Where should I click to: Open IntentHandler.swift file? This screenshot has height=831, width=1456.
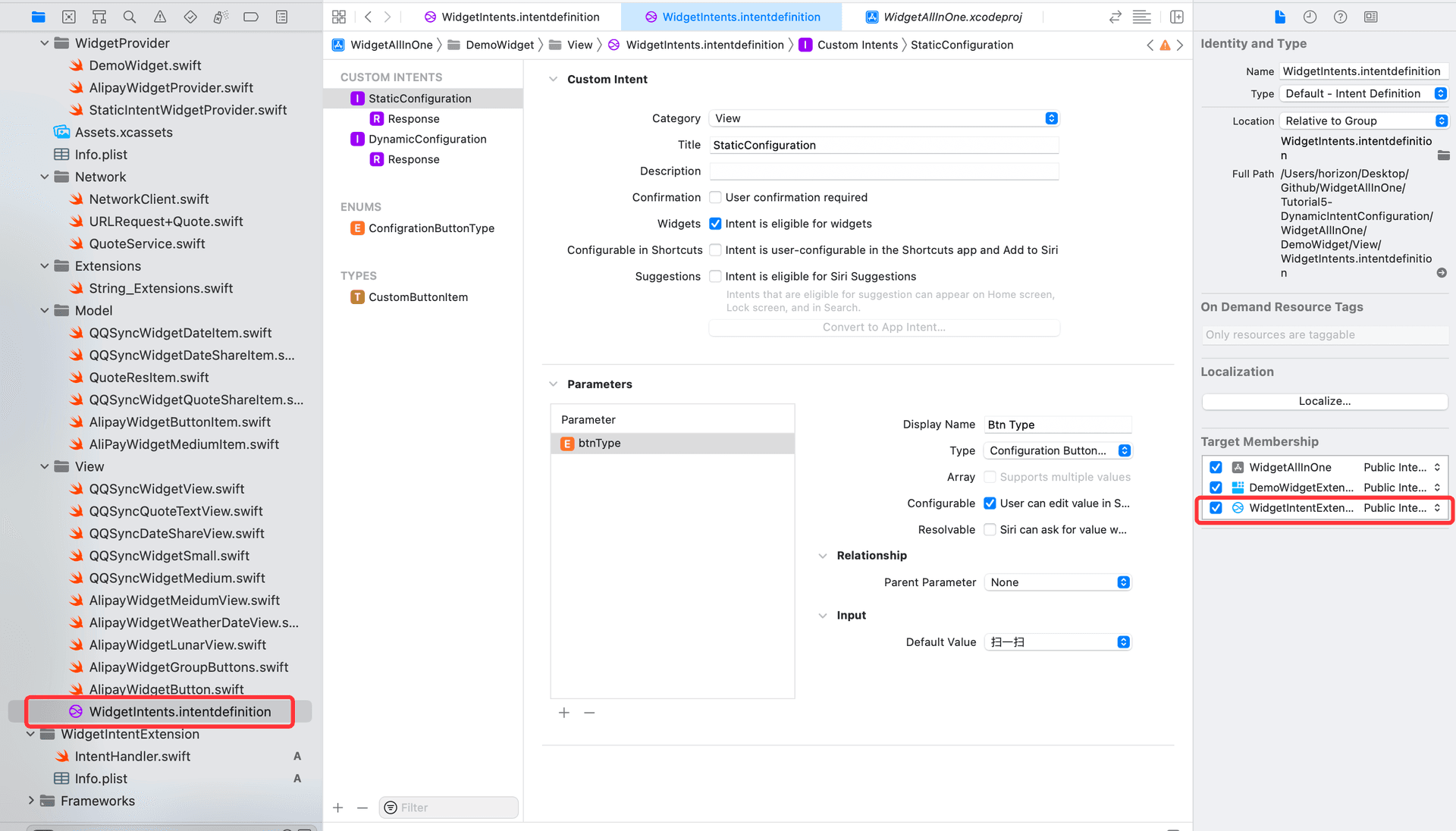(x=131, y=756)
